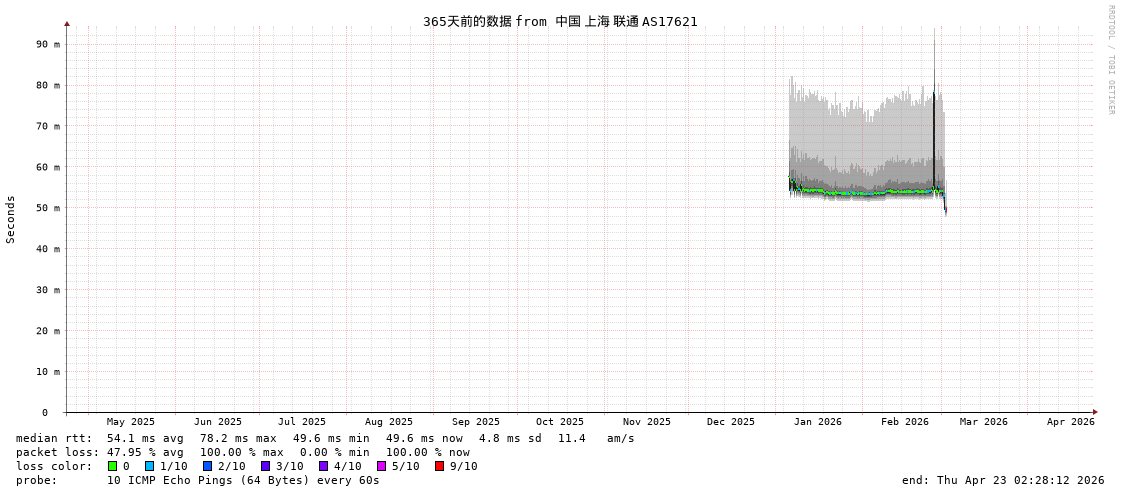Click the light blue 1/10 loss swatch

tap(150, 466)
